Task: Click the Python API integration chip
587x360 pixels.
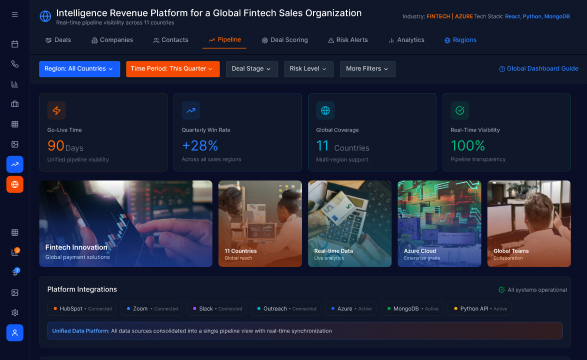Action: point(480,309)
